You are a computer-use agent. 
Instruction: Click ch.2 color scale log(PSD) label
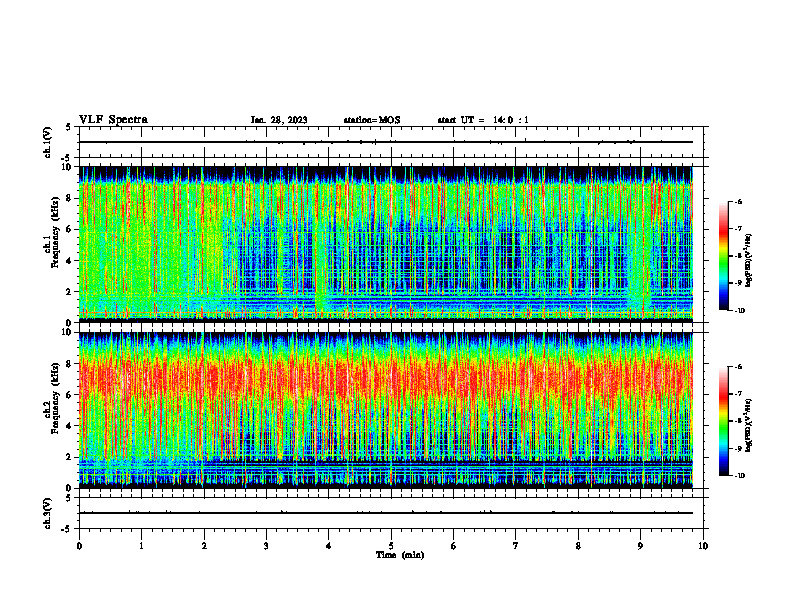tap(749, 425)
